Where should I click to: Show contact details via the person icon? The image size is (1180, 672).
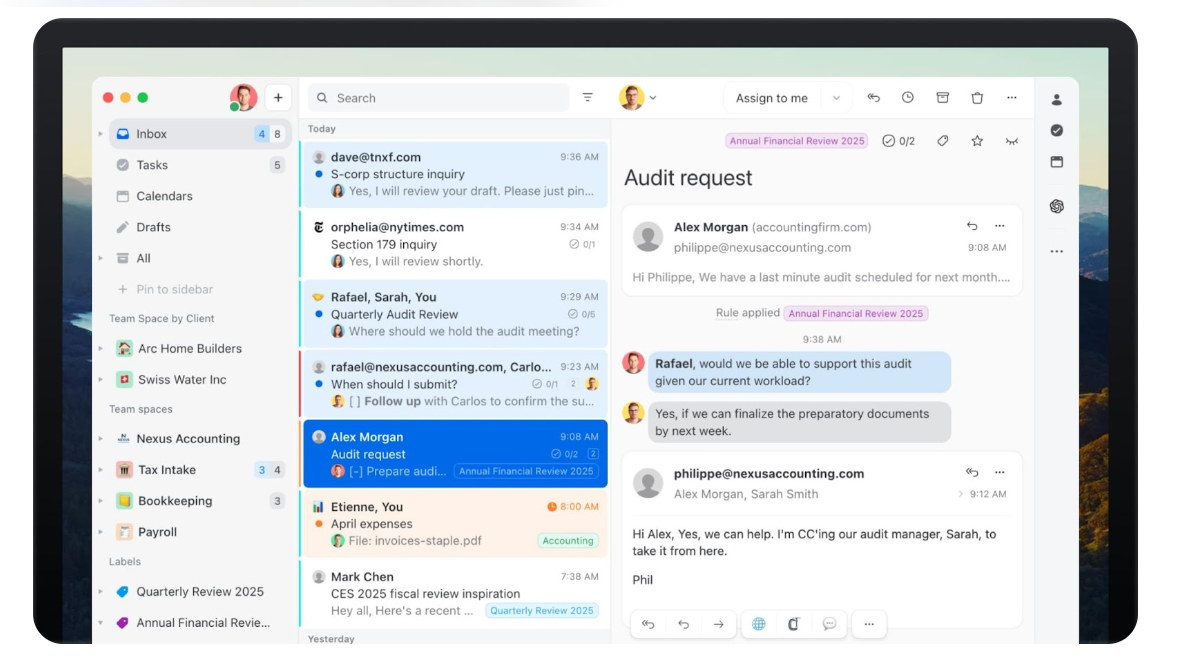1056,99
